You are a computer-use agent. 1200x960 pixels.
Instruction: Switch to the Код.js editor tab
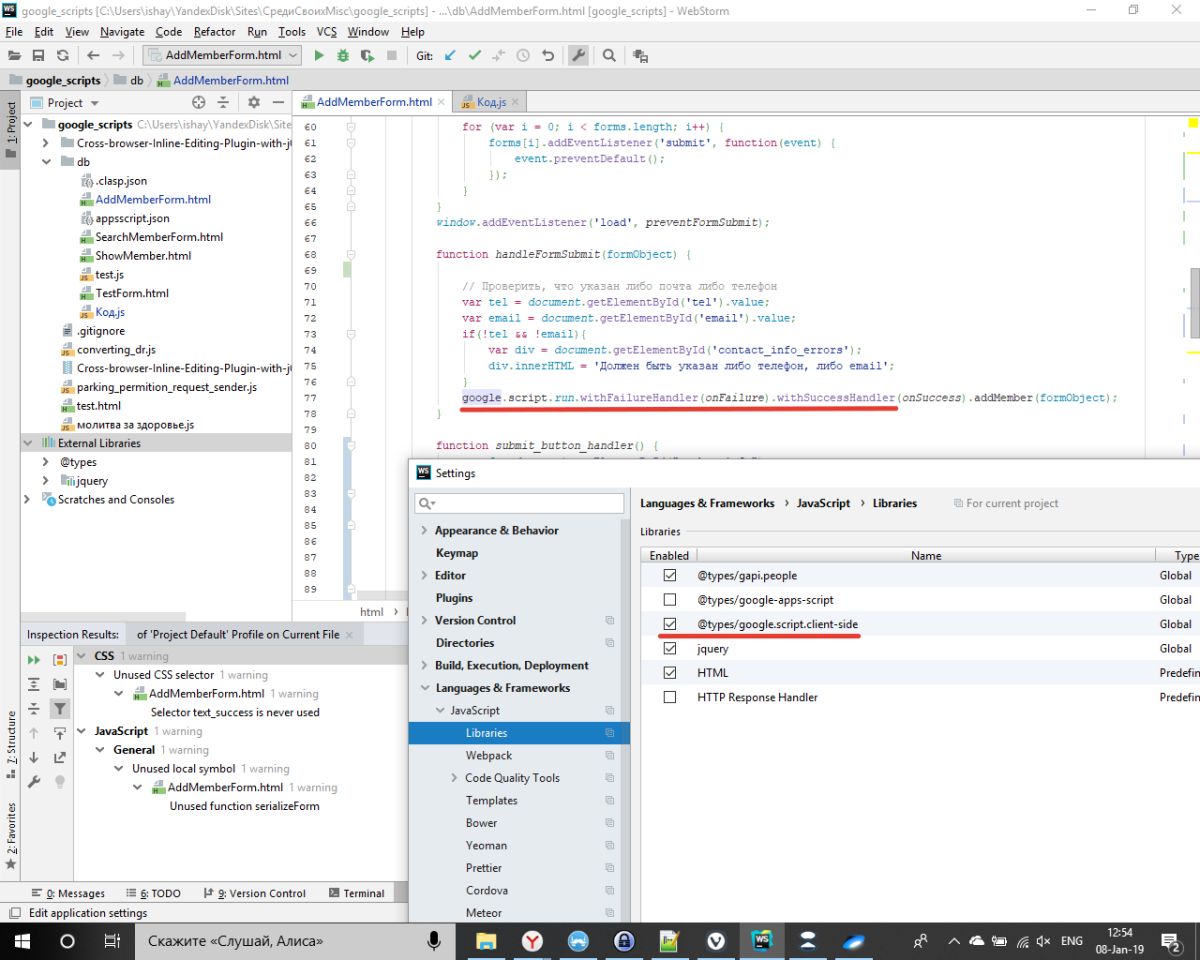[489, 102]
